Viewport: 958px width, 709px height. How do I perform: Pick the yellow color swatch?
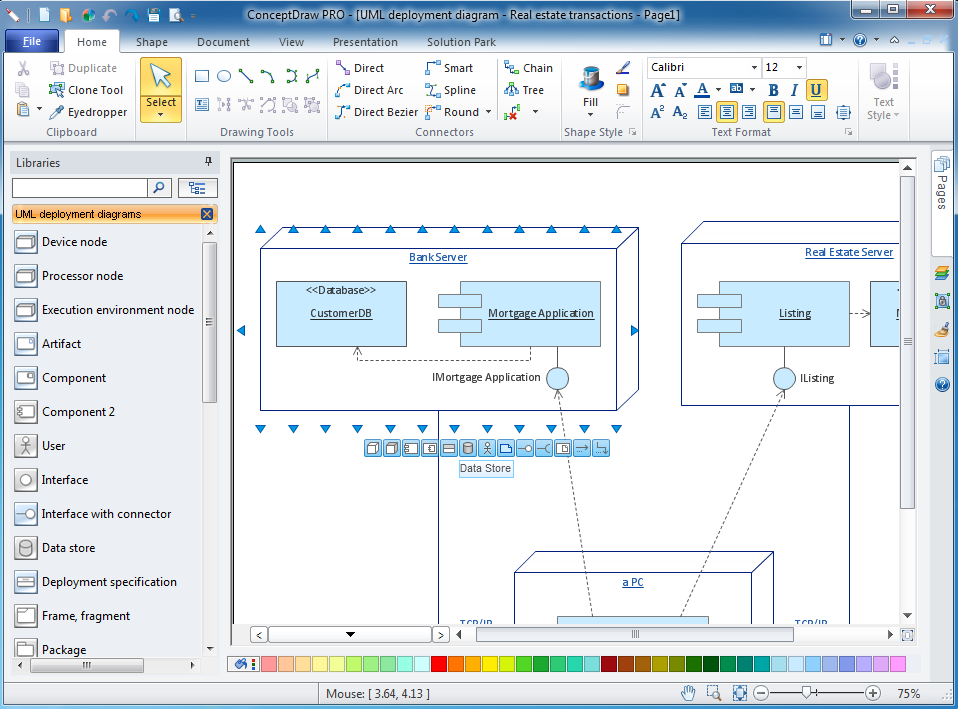click(x=490, y=664)
